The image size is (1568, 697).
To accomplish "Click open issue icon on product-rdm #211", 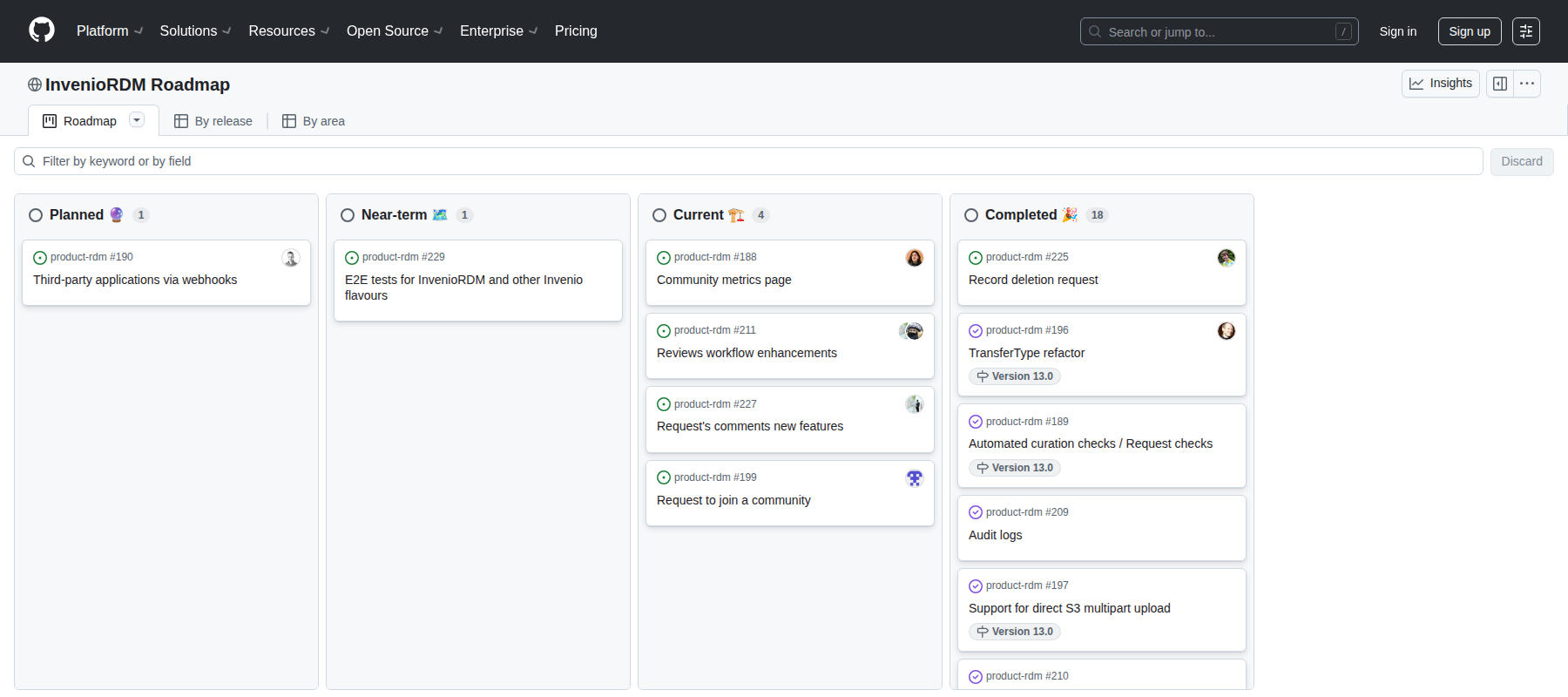I will 664,331.
